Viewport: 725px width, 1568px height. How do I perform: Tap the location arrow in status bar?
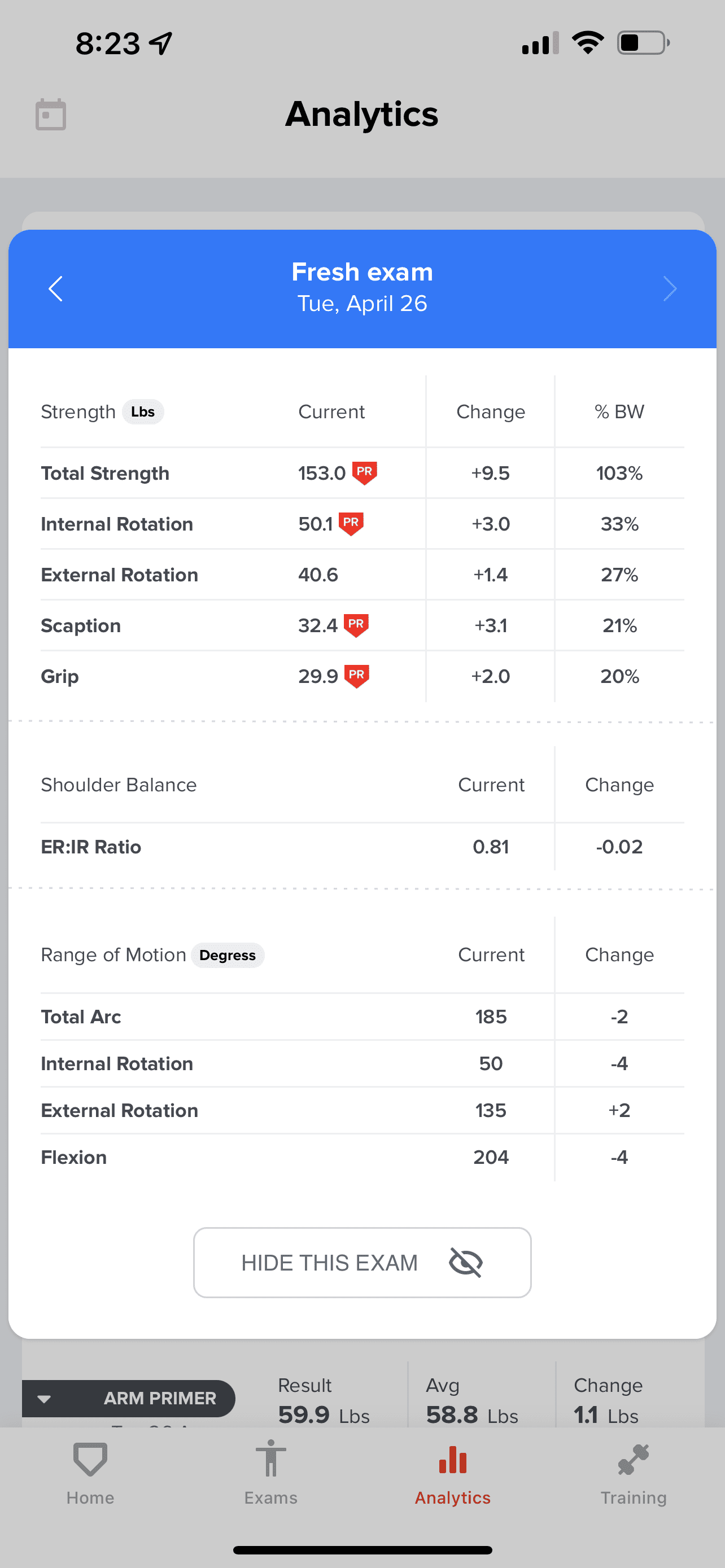pyautogui.click(x=161, y=43)
